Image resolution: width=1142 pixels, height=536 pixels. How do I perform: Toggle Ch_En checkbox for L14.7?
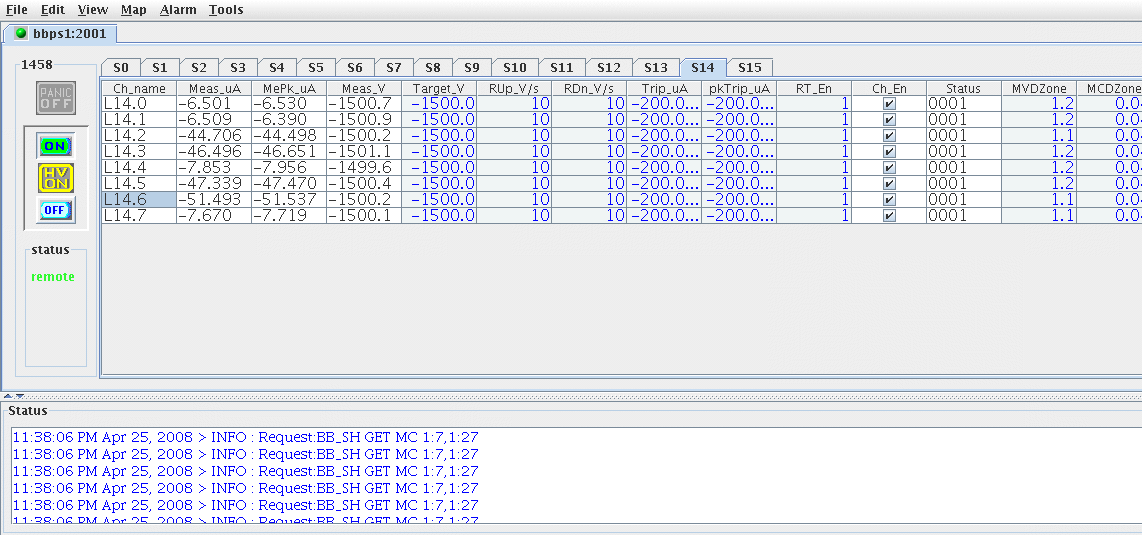click(889, 216)
